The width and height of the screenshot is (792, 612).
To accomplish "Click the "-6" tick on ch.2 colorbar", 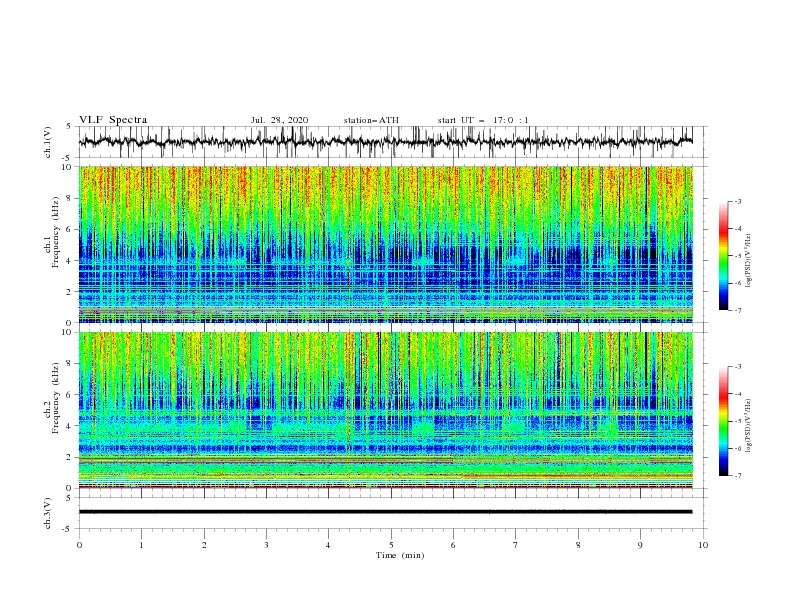I will click(x=737, y=448).
